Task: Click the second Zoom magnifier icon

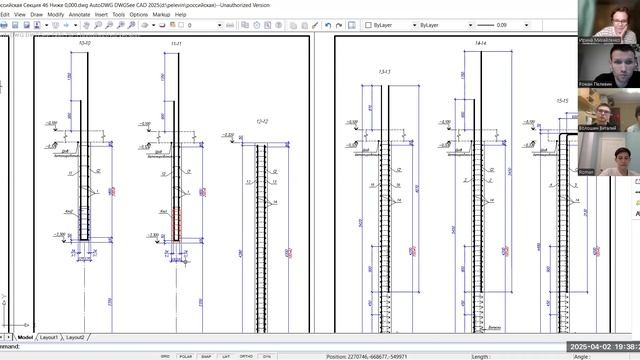Action: (109, 25)
